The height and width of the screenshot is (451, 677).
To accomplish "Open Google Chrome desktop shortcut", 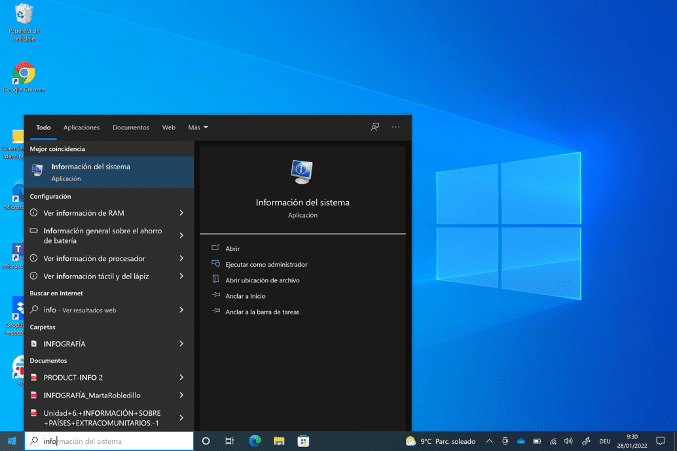I will (x=23, y=74).
